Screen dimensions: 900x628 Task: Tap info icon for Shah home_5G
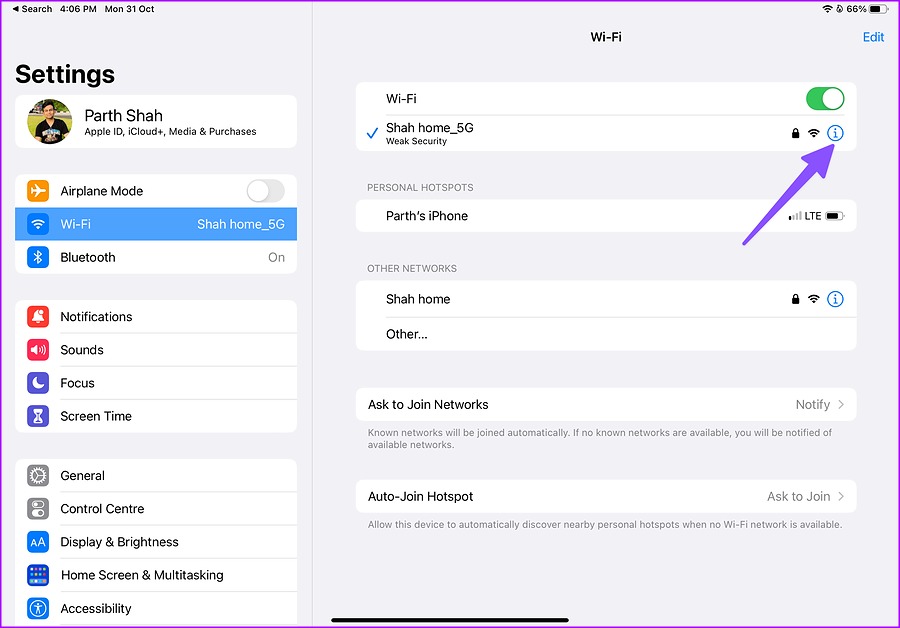tap(836, 133)
